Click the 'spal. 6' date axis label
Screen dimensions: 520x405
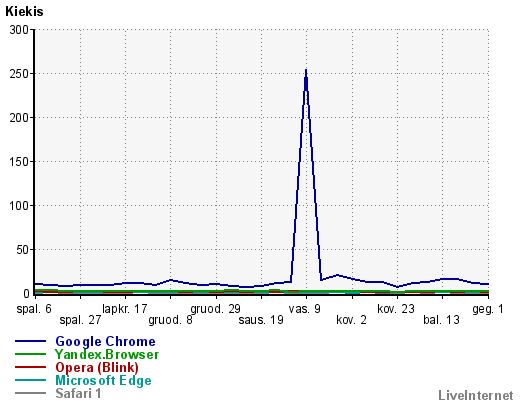point(34,309)
